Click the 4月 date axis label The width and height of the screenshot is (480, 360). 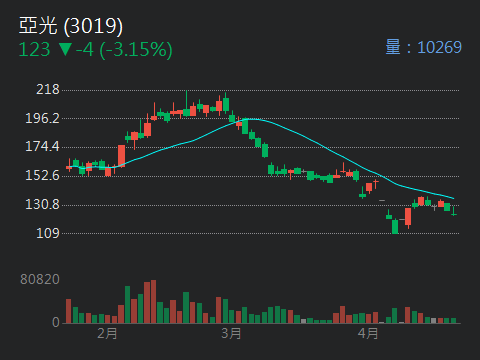tap(368, 333)
